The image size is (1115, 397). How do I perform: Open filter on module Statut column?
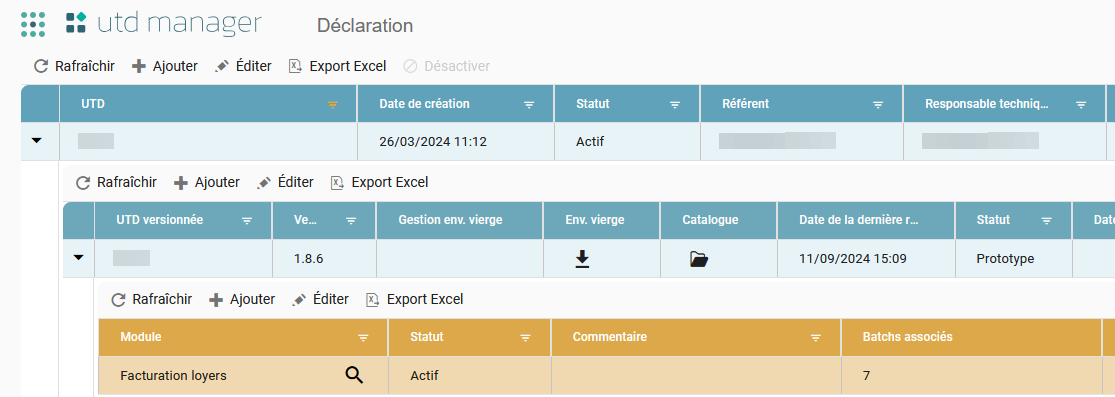(x=526, y=337)
